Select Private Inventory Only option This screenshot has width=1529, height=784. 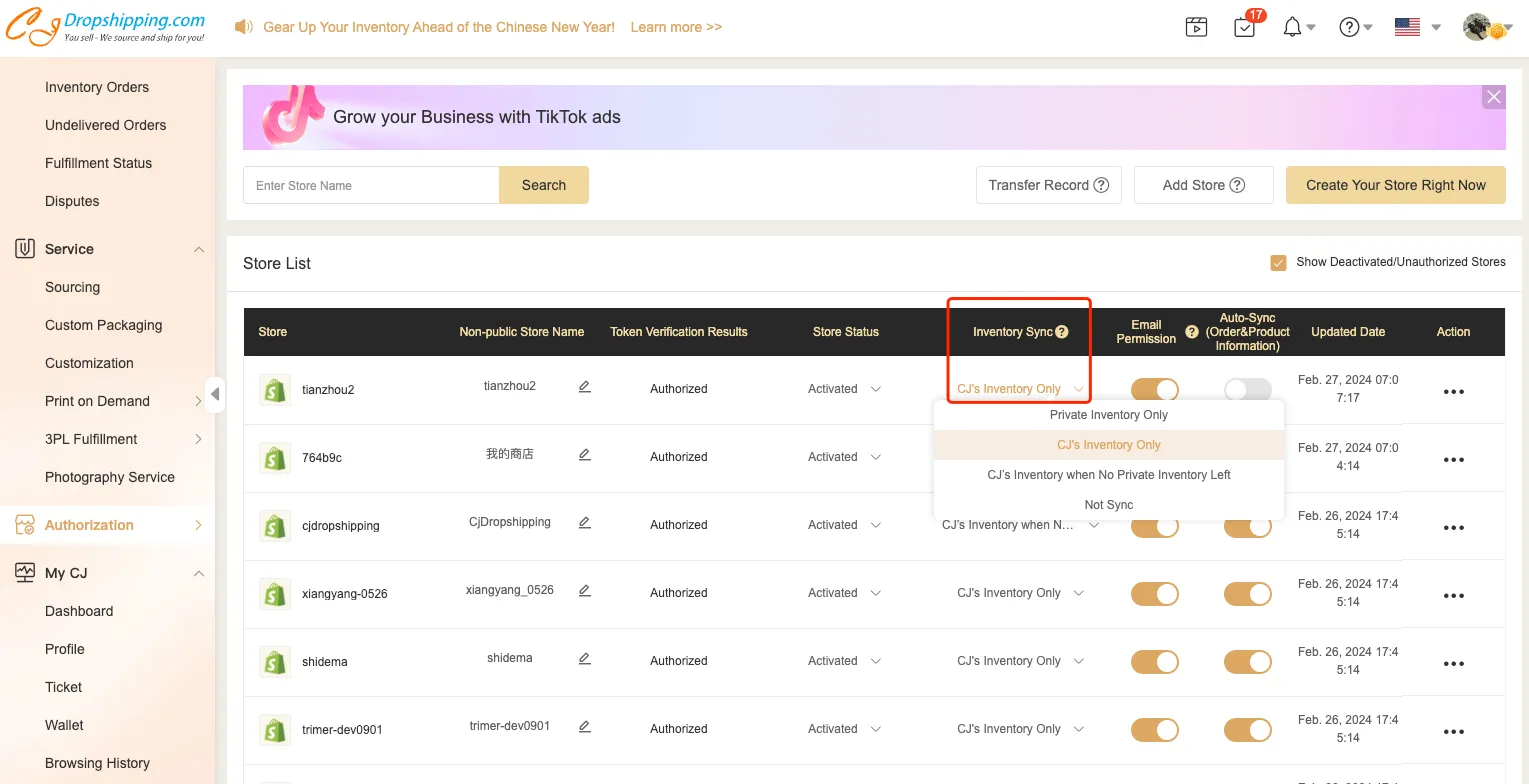(x=1108, y=415)
